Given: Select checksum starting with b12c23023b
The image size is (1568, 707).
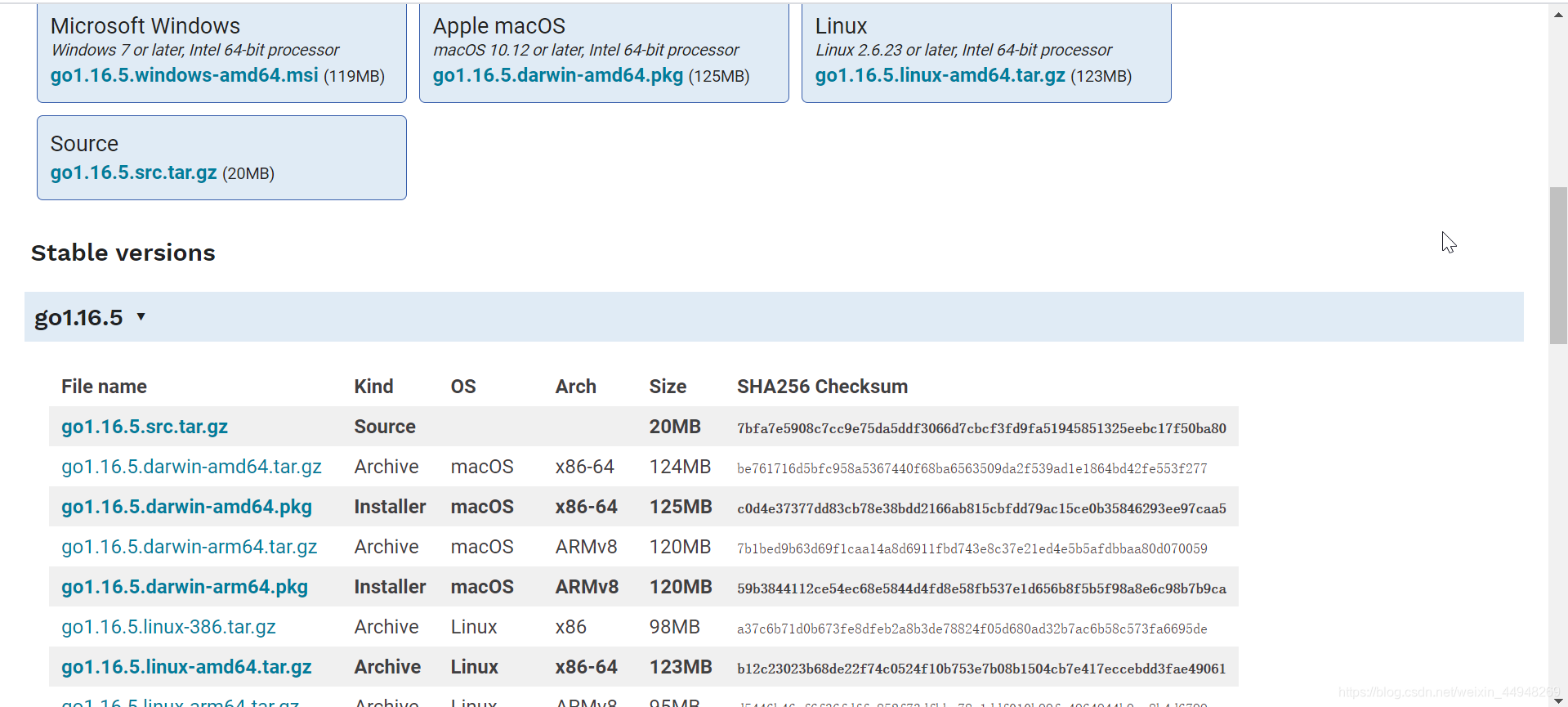Looking at the screenshot, I should click(981, 669).
